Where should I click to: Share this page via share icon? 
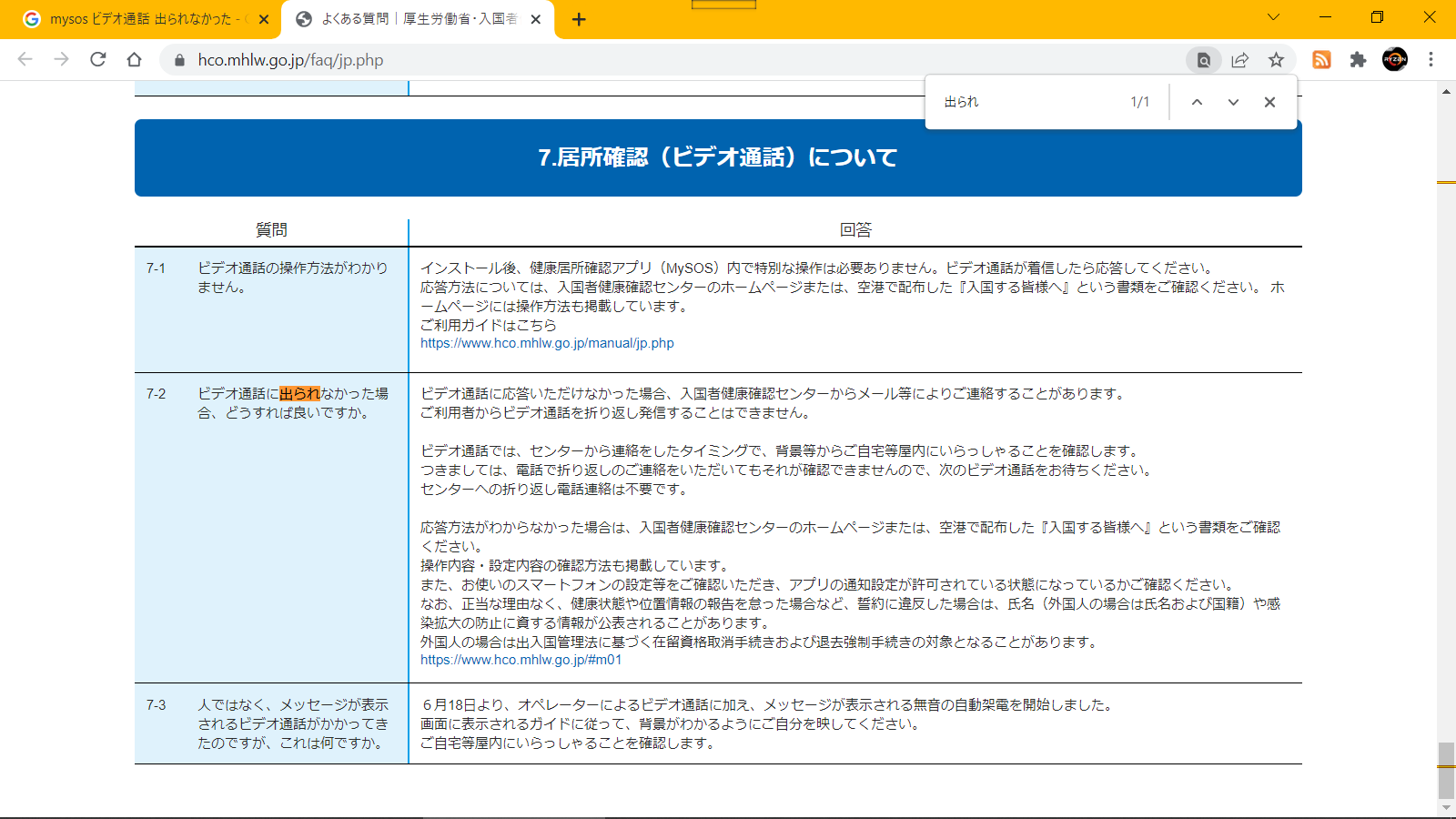1239,60
